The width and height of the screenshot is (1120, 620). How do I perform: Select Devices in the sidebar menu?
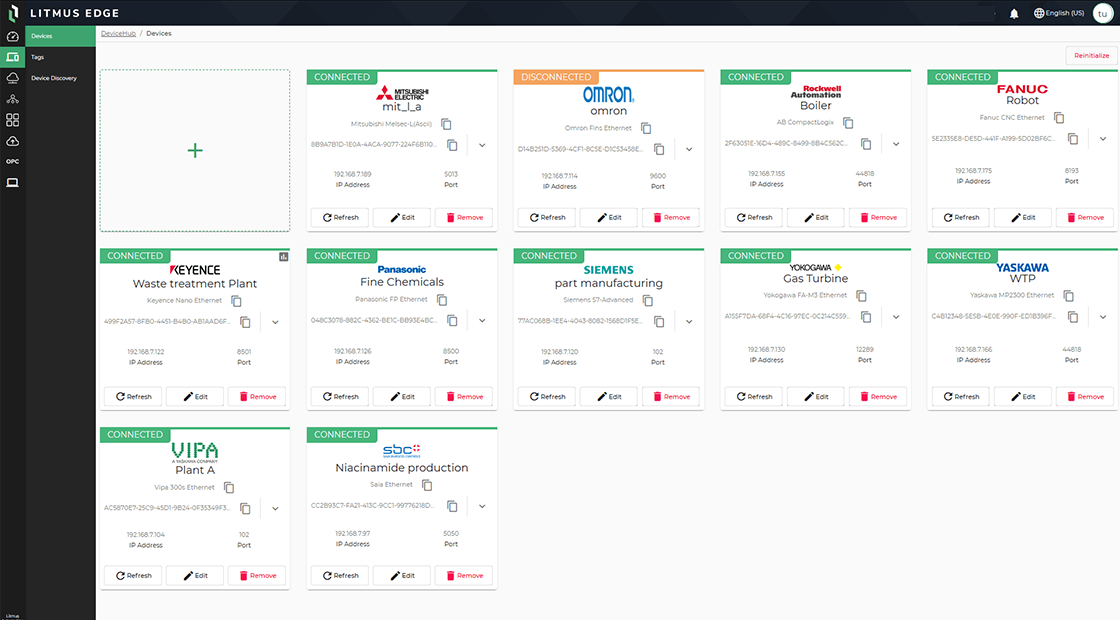point(60,36)
